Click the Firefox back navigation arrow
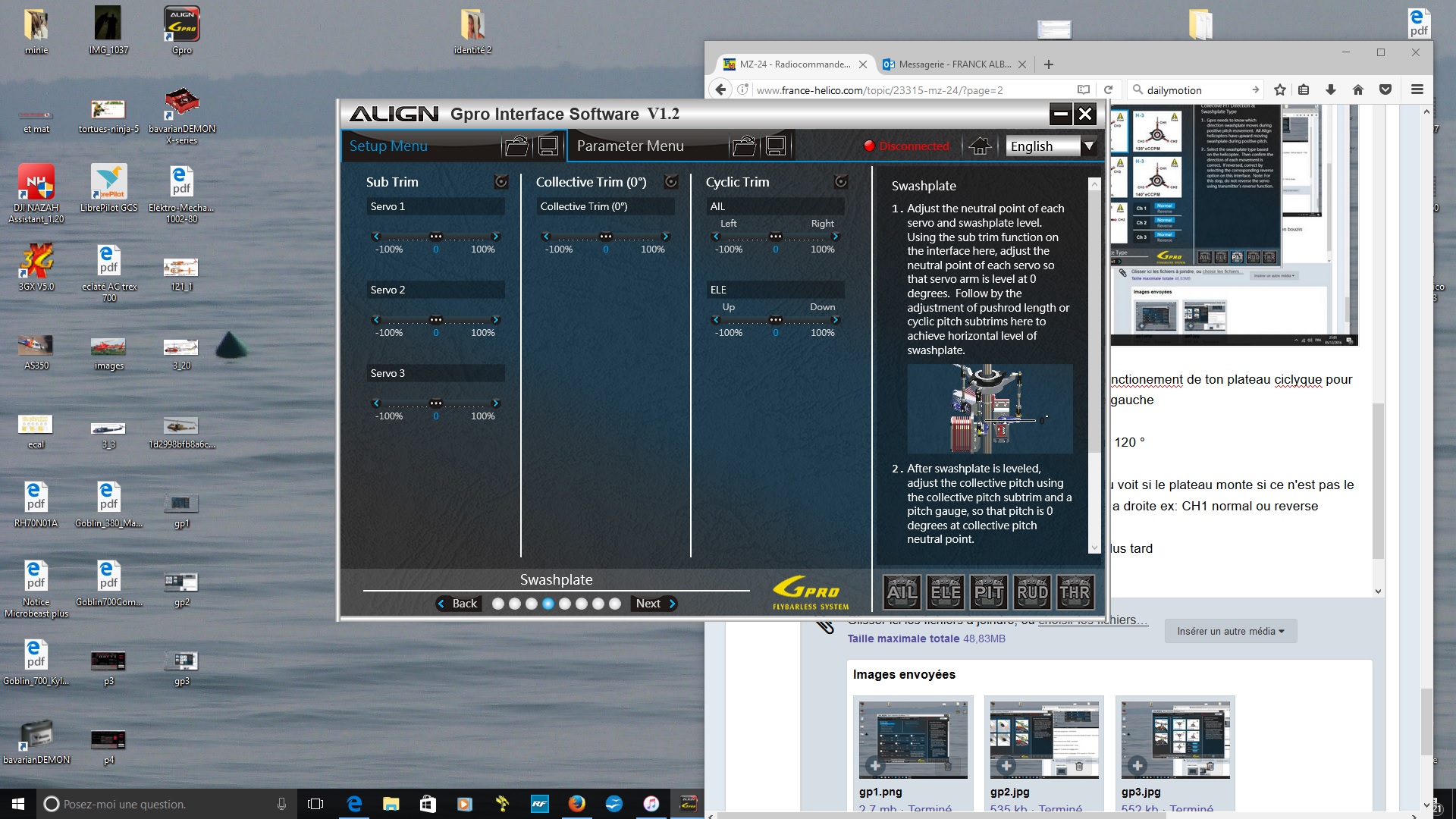Viewport: 1456px width, 819px height. click(x=720, y=89)
